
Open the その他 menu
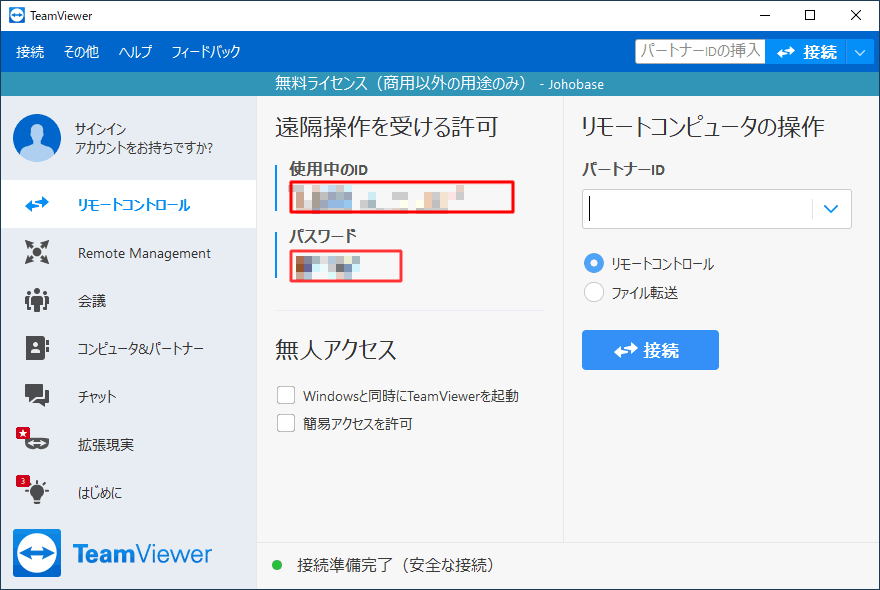(81, 52)
